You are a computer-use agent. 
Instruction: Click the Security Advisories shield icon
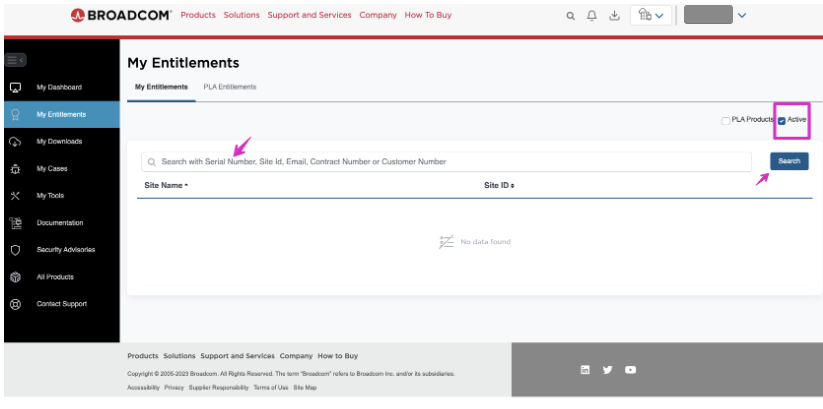point(15,250)
